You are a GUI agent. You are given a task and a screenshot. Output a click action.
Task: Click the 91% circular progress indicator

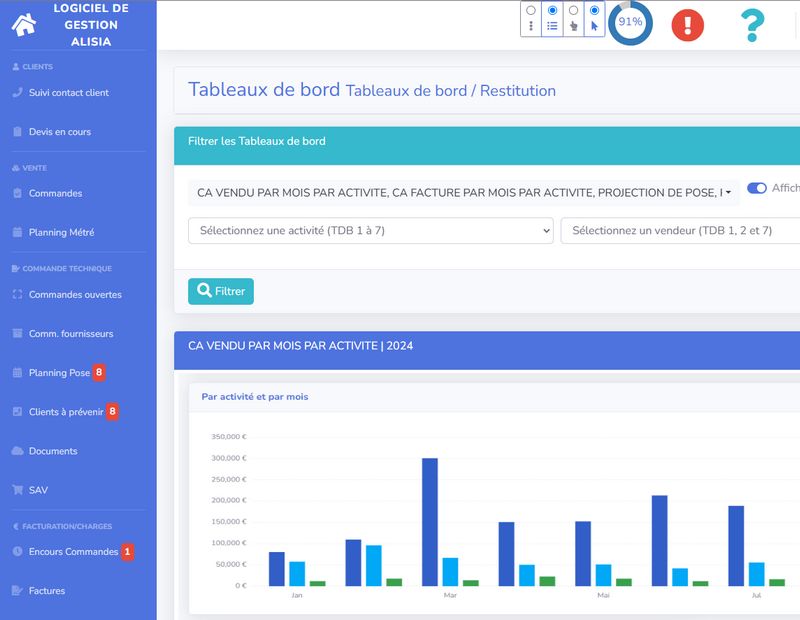(x=630, y=22)
